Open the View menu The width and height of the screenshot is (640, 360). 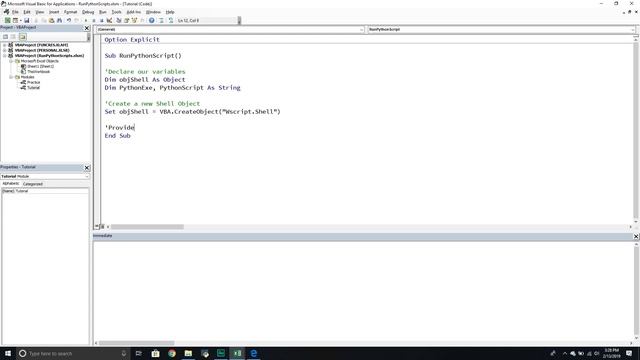(40, 12)
